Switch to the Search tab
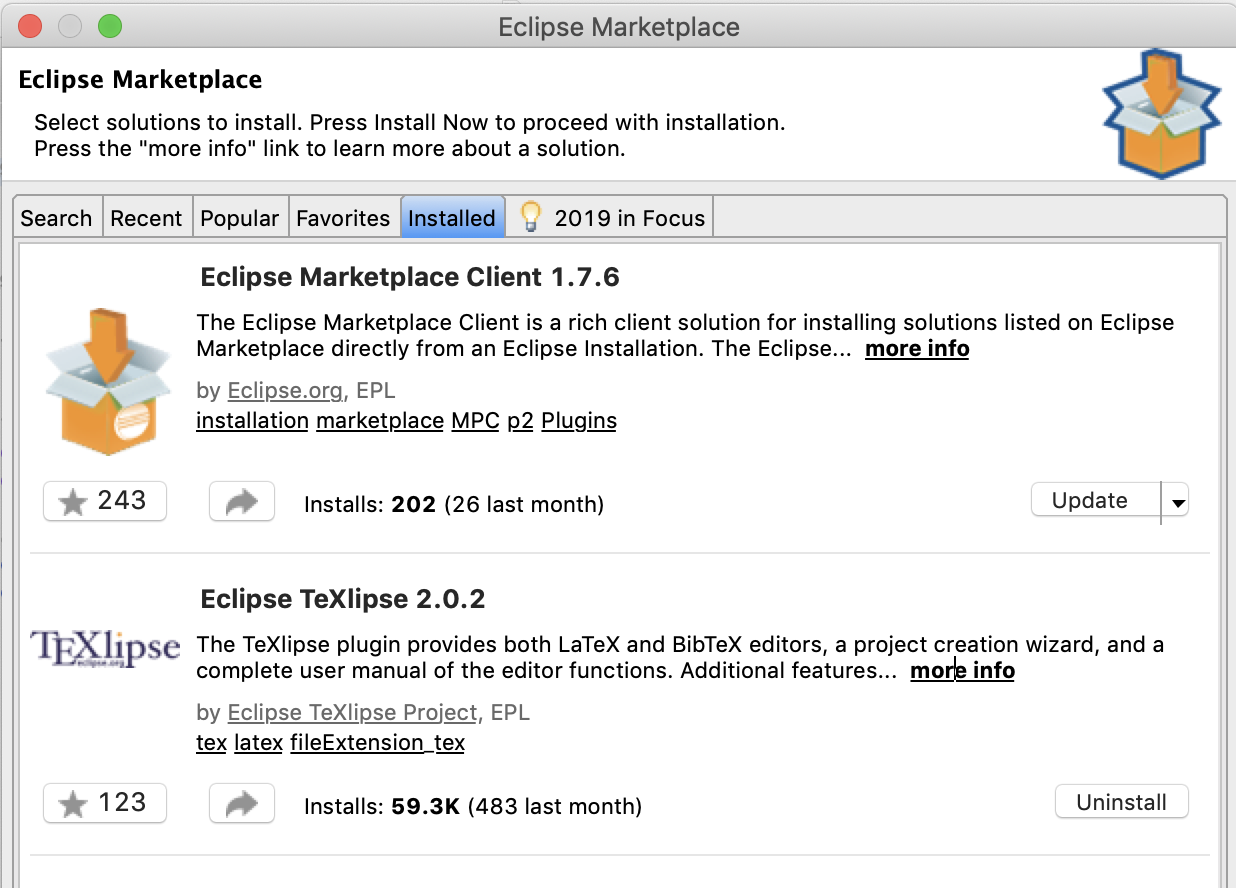Screen dimensions: 1236x888 [57, 218]
